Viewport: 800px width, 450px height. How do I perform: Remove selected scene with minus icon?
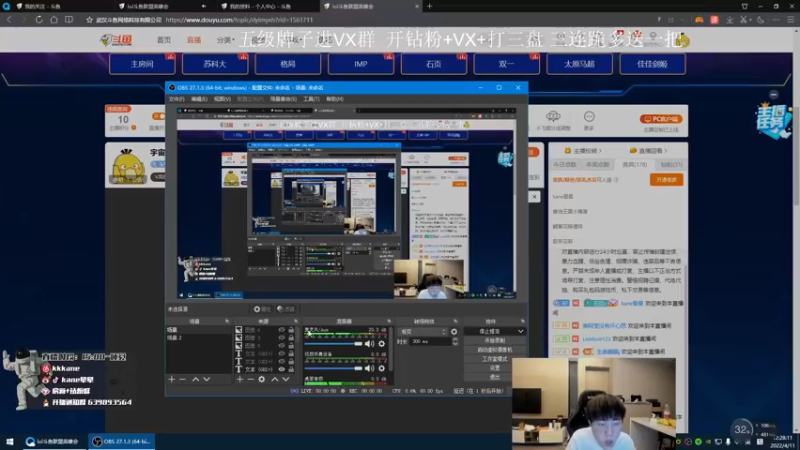[183, 379]
